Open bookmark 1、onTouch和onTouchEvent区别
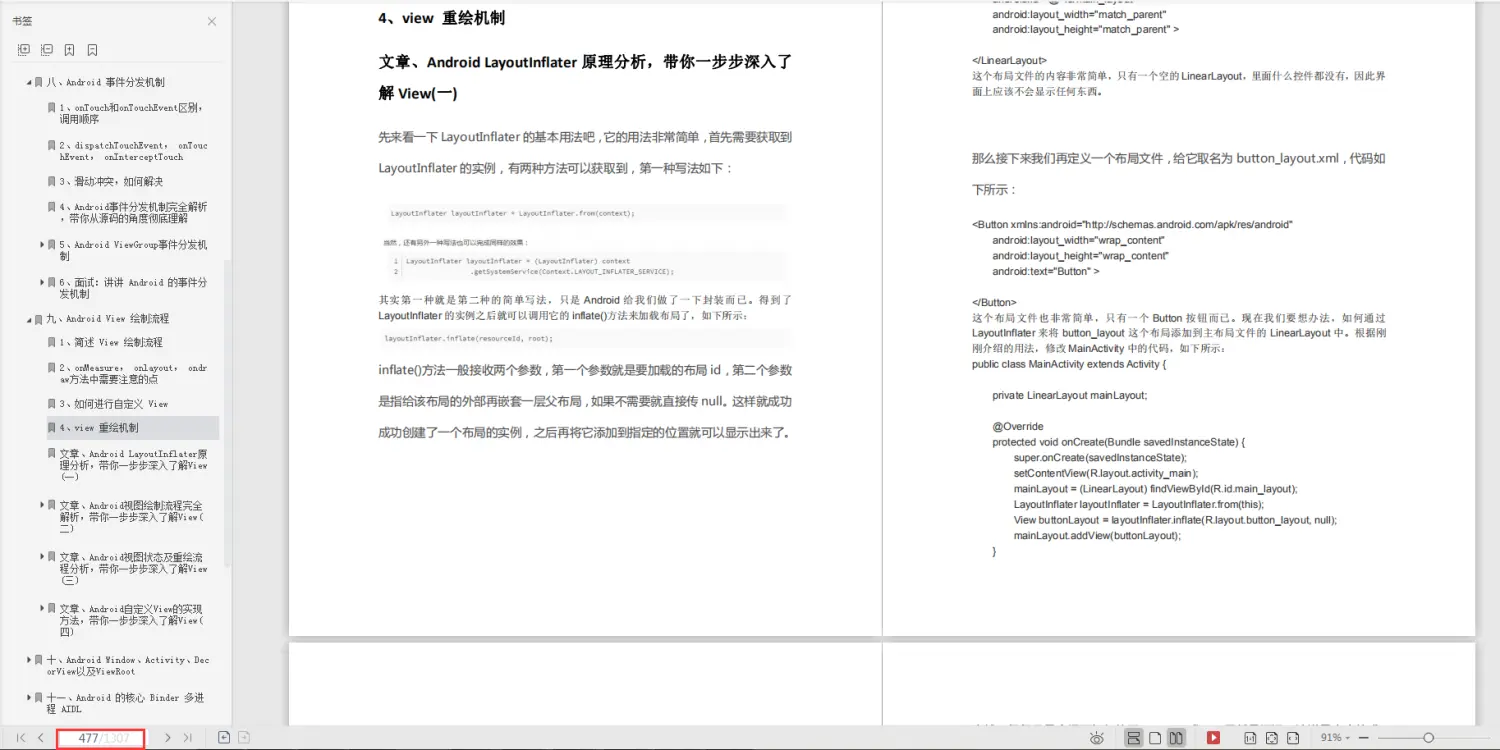The image size is (1500, 750). click(x=130, y=113)
